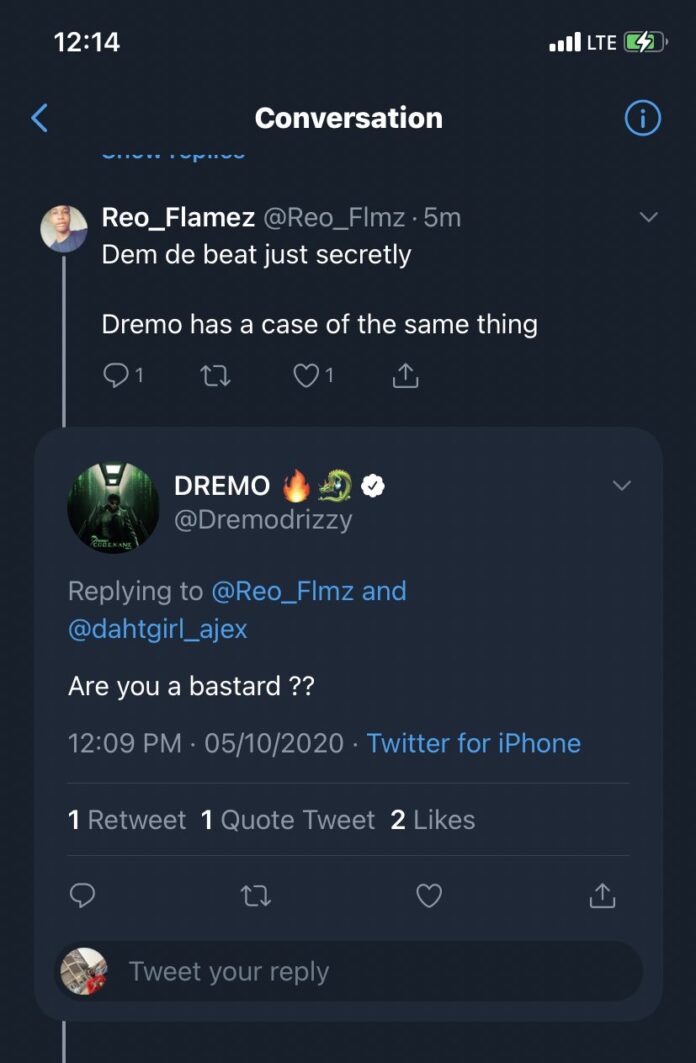View the 1 Retweet list
The height and width of the screenshot is (1063, 696).
pos(127,820)
